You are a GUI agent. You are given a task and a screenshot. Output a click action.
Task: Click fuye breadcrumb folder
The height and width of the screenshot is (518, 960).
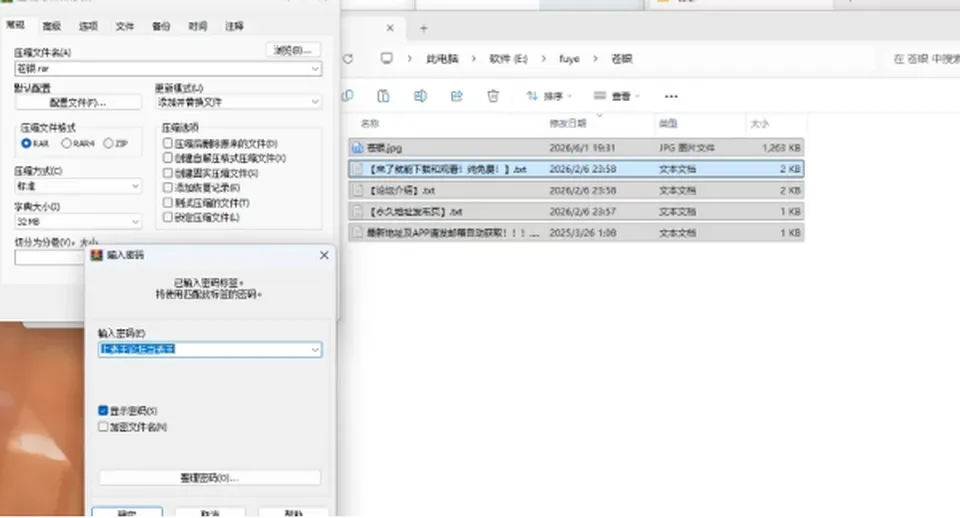[569, 59]
